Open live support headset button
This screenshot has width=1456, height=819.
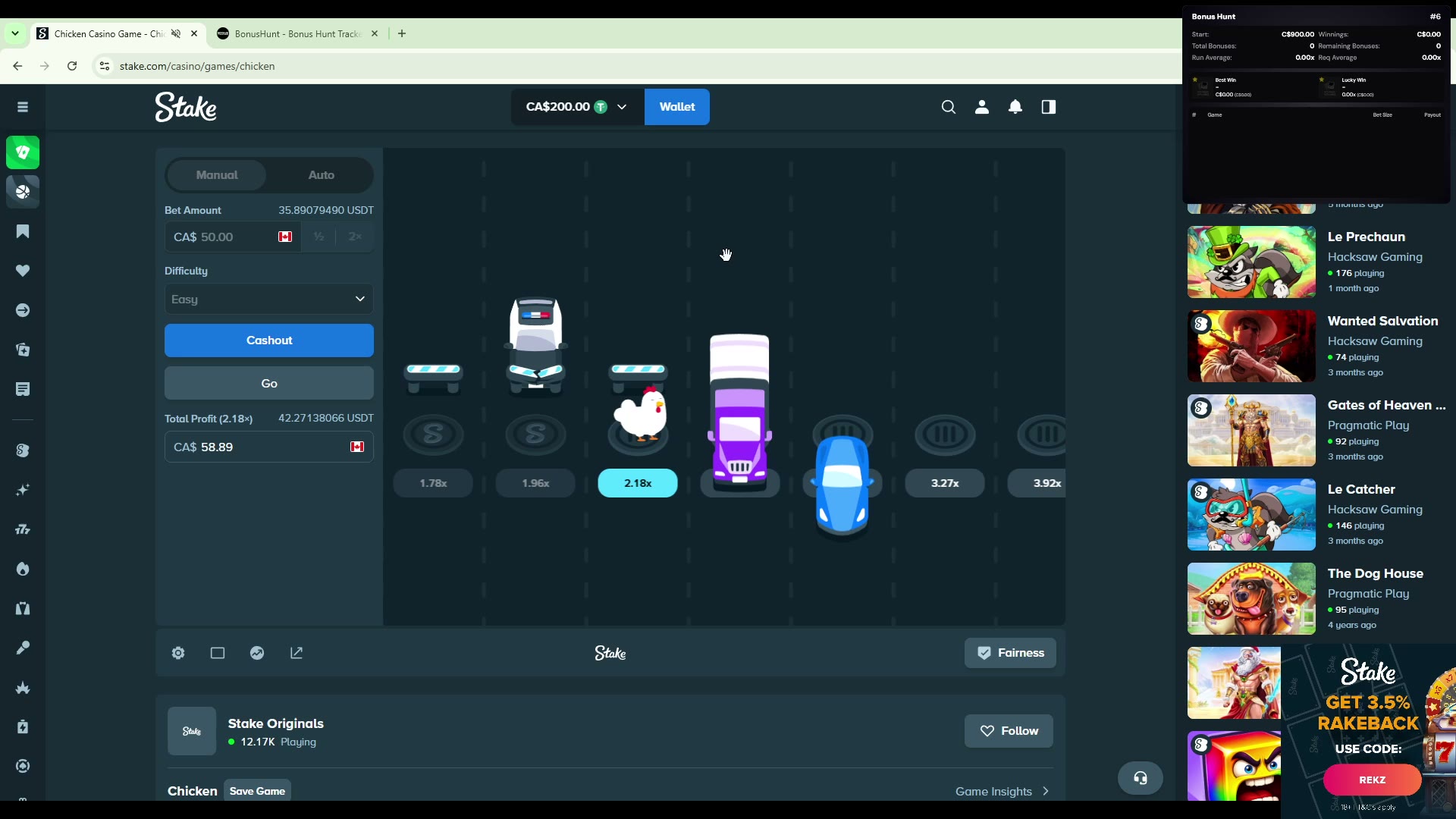(1141, 778)
